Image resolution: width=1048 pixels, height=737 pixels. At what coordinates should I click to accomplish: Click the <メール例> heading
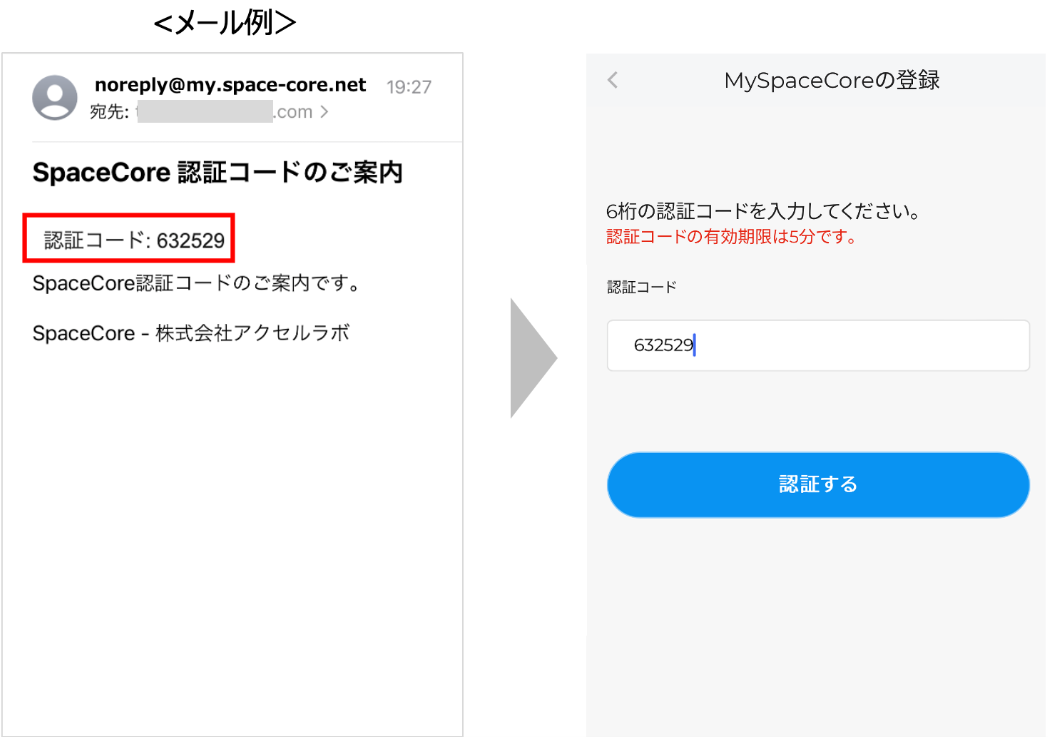tap(224, 22)
